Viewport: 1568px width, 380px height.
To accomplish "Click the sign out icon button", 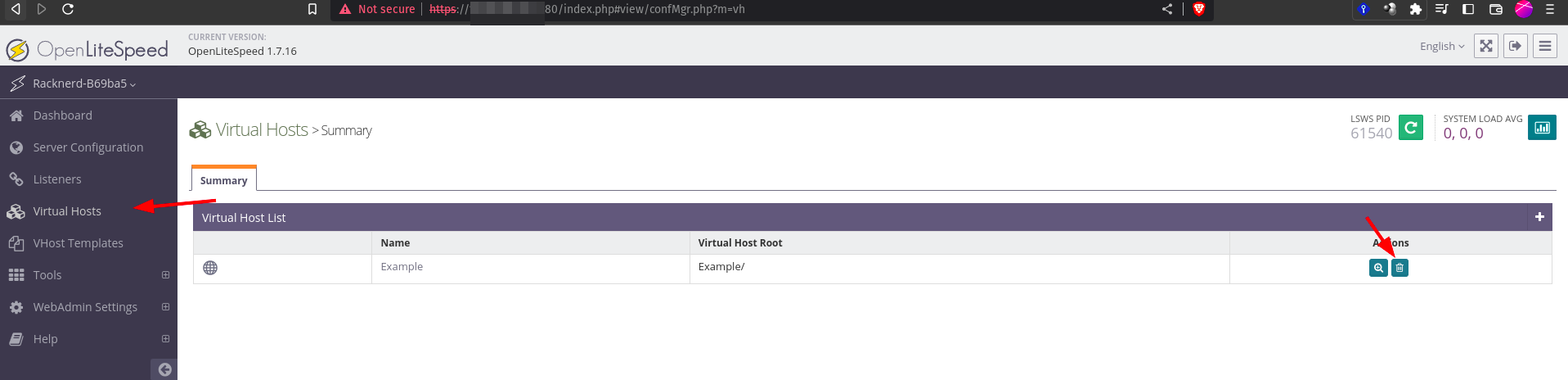I will coord(1516,46).
